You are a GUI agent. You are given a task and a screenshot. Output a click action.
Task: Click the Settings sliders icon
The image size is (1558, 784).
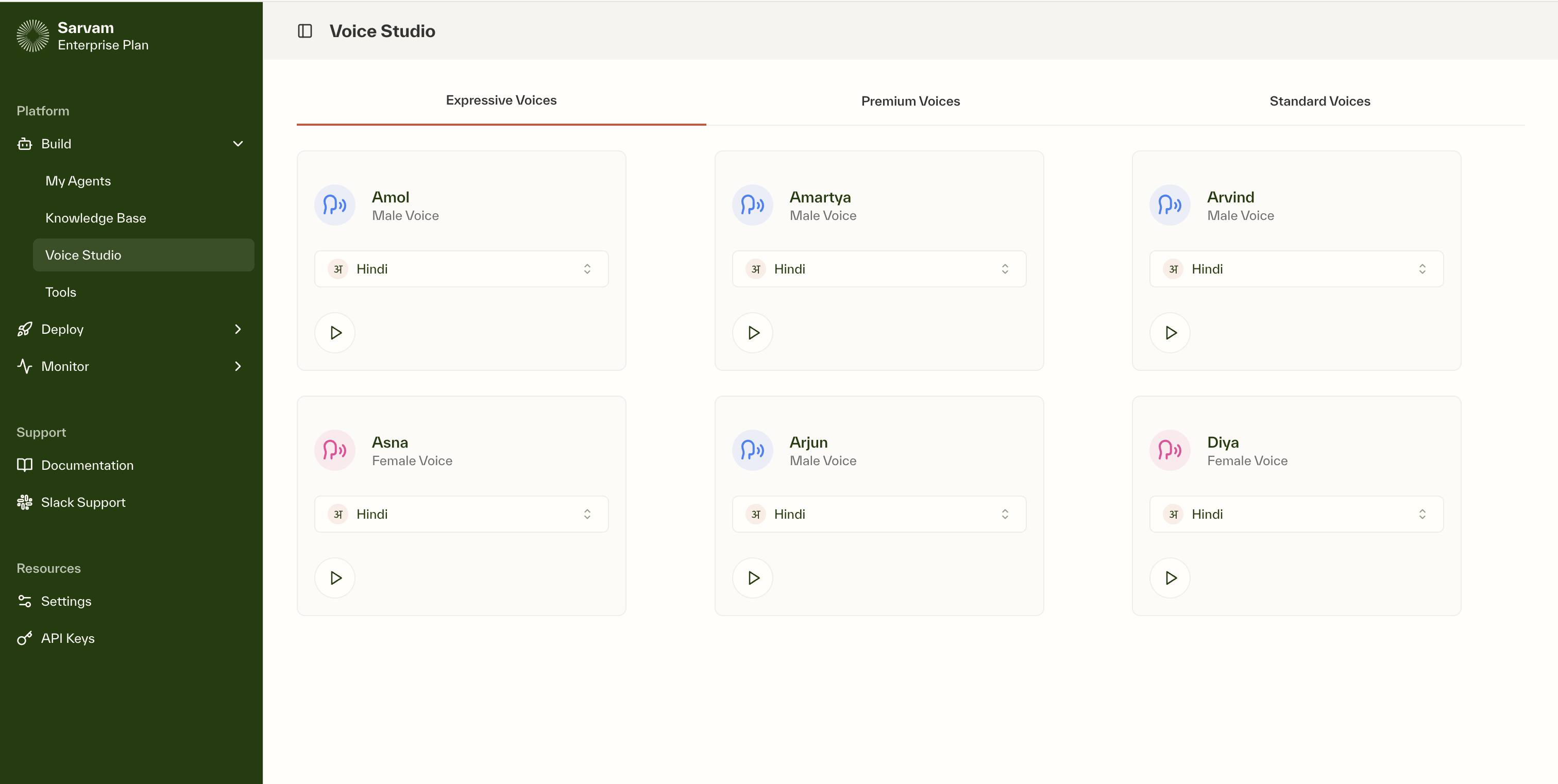[25, 601]
